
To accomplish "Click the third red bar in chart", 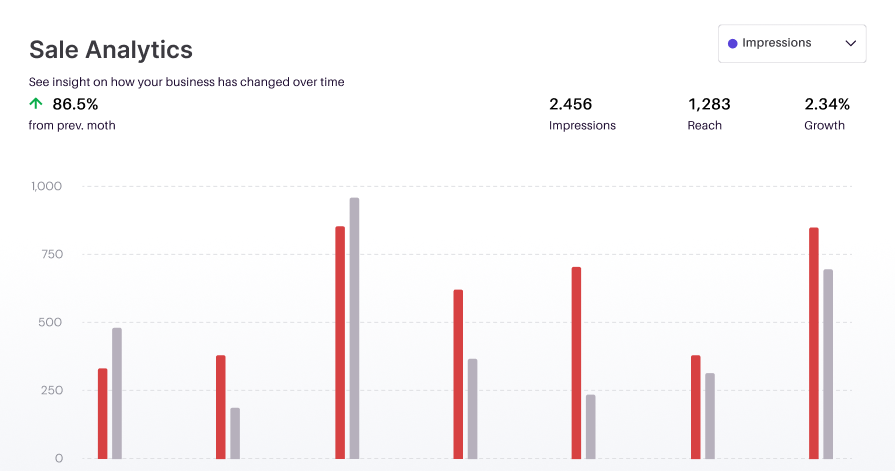I will [340, 342].
